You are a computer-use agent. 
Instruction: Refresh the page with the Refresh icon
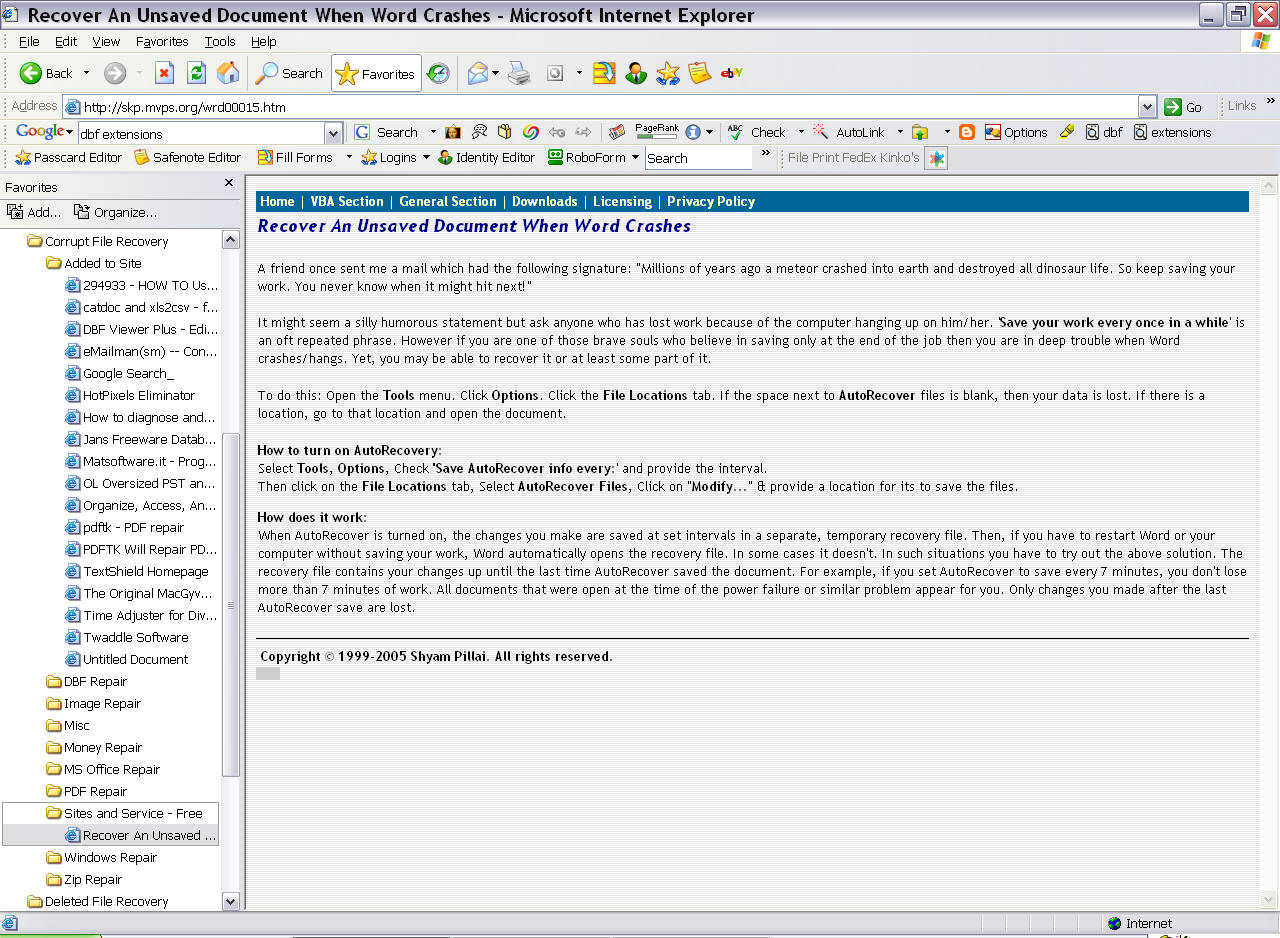(x=196, y=73)
